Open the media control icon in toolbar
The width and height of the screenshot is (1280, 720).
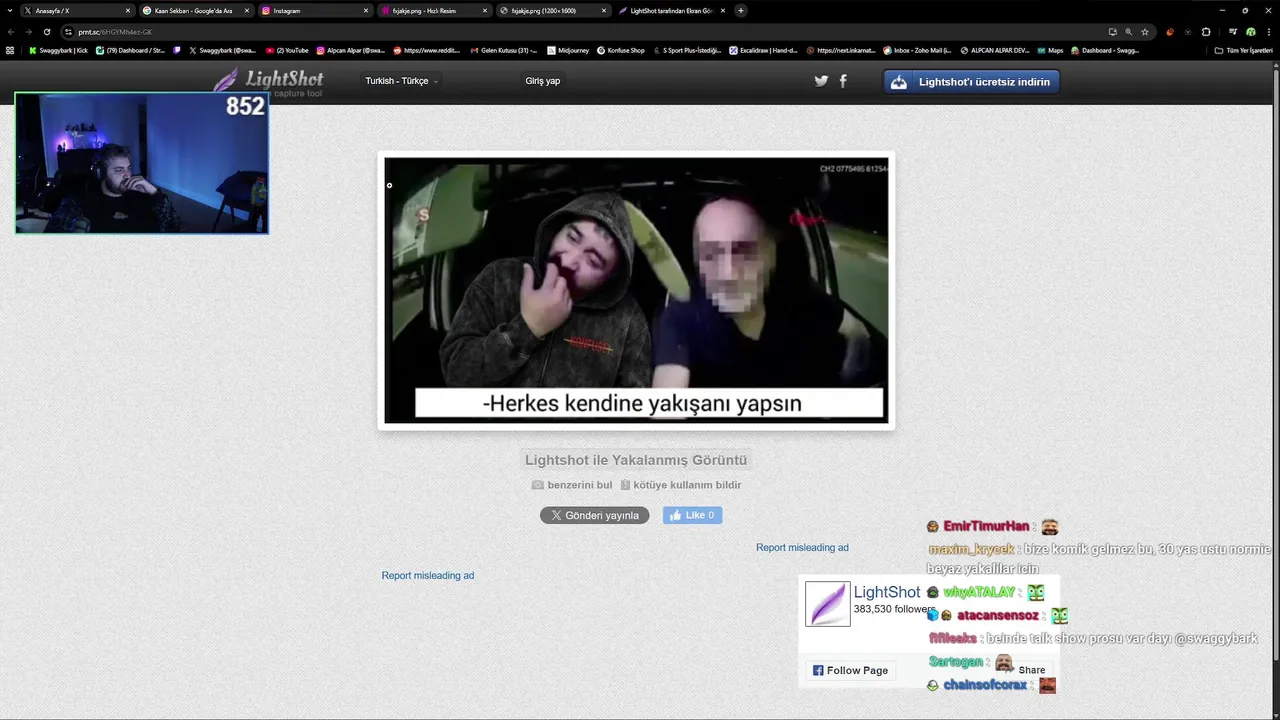click(x=1233, y=32)
